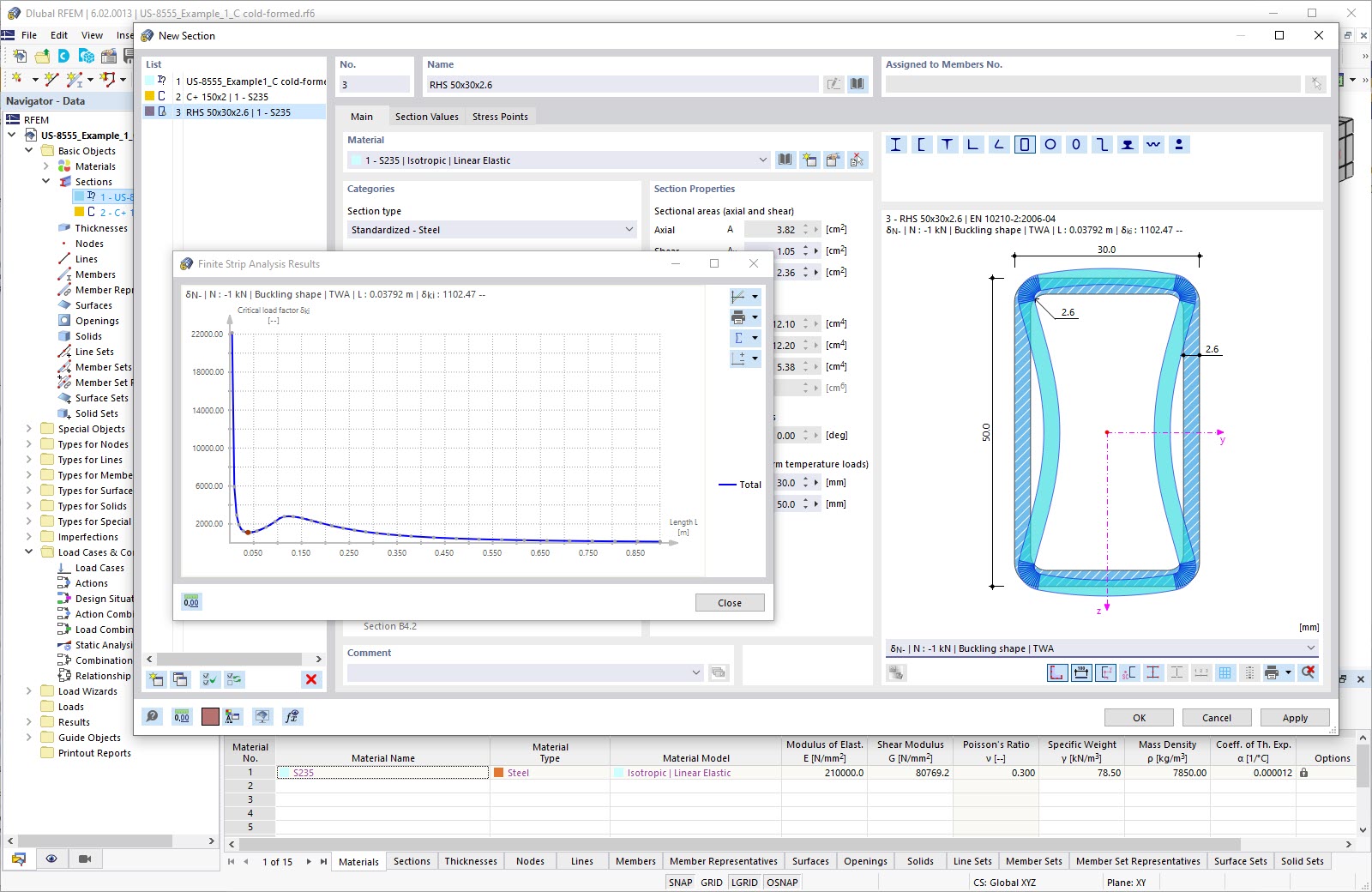This screenshot has width=1372, height=892.
Task: Close the Finite Strip Analysis Results dialog
Action: [729, 603]
